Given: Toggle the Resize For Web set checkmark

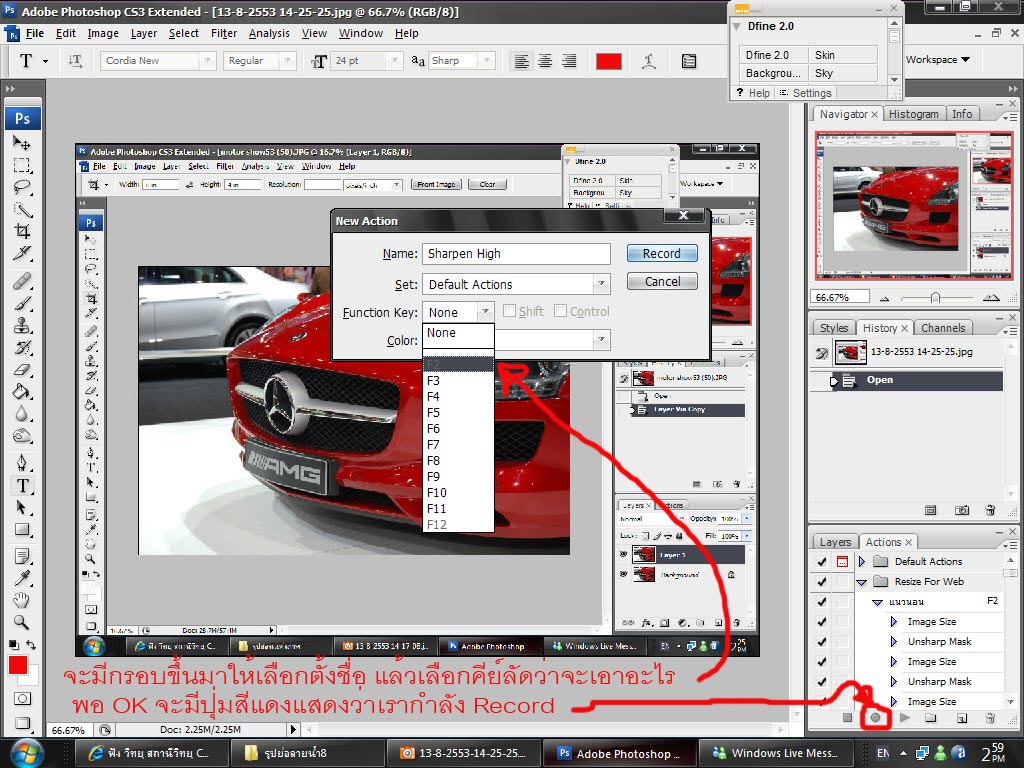Looking at the screenshot, I should point(822,582).
